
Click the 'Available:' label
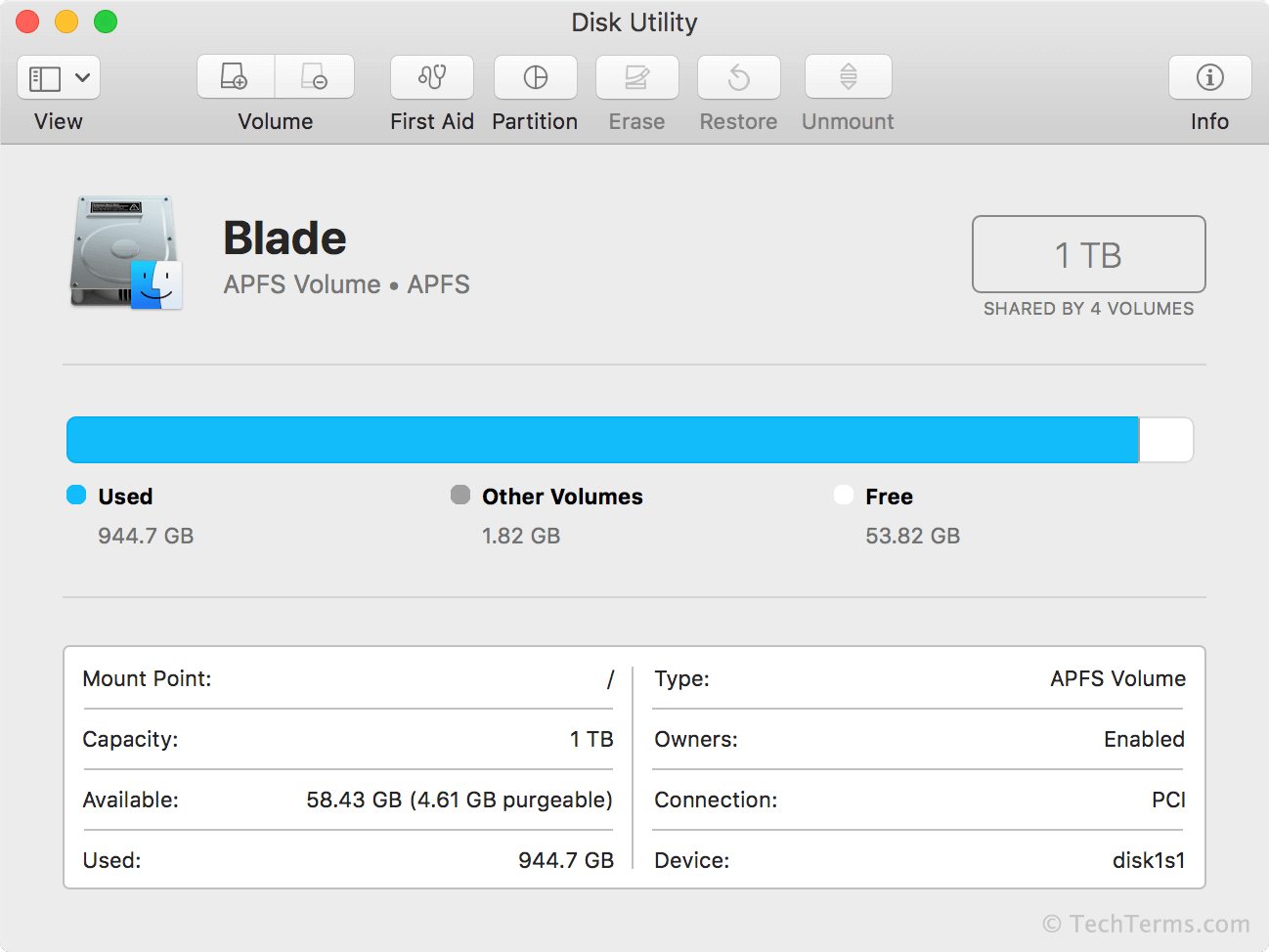130,800
